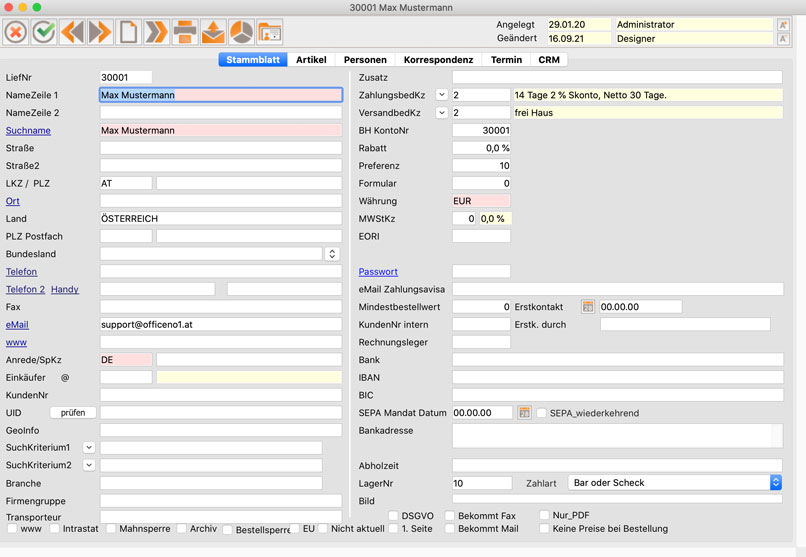806x557 pixels.
Task: Switch to the Termin tab
Action: (506, 60)
